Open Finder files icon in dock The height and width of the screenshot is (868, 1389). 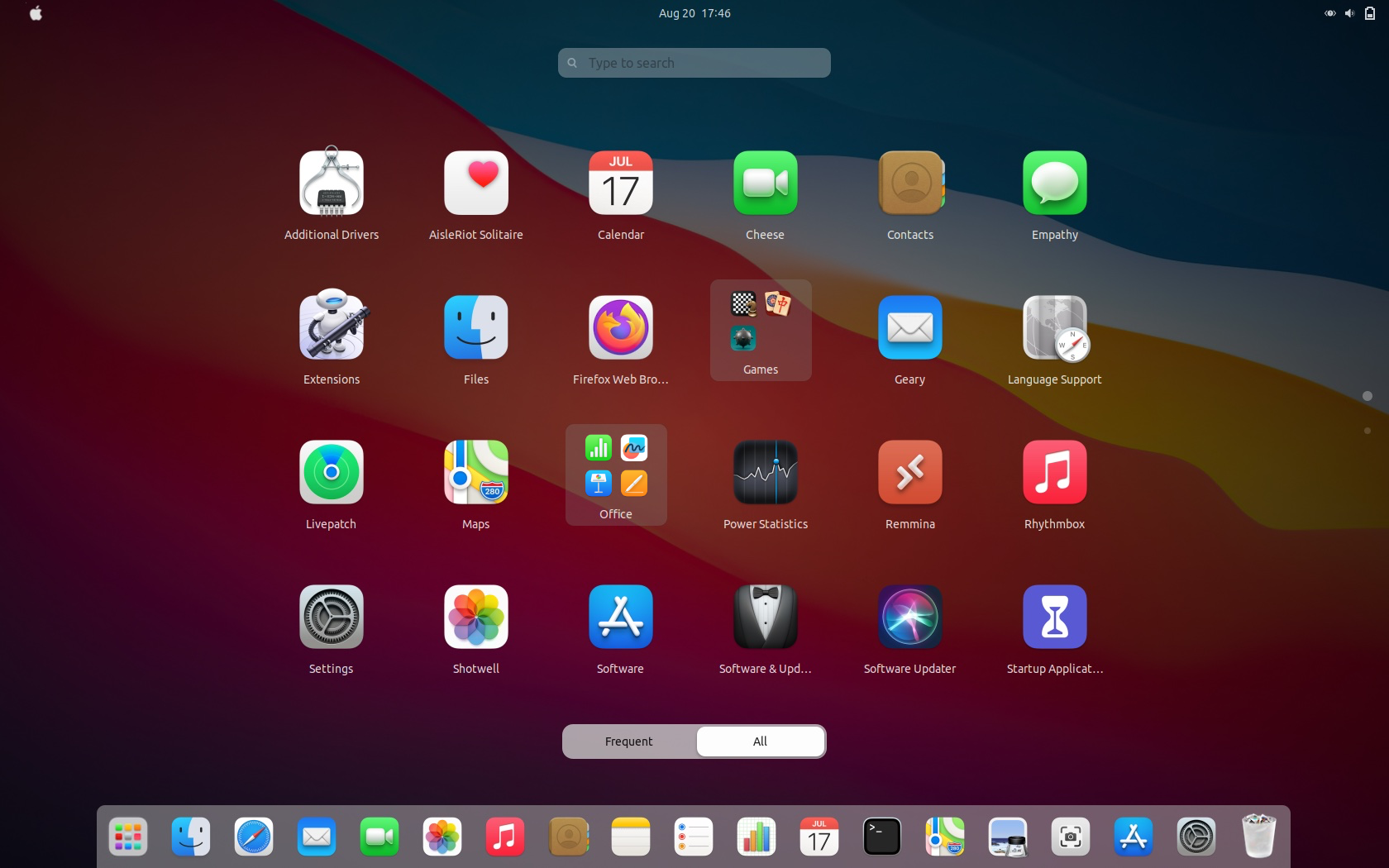[191, 837]
